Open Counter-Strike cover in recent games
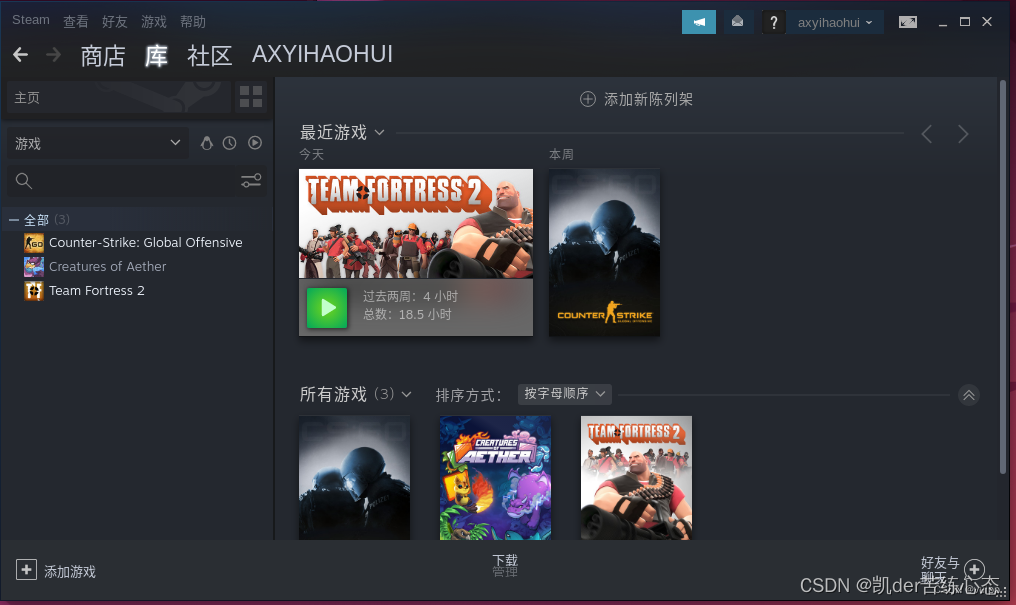The width and height of the screenshot is (1016, 605). [x=605, y=253]
